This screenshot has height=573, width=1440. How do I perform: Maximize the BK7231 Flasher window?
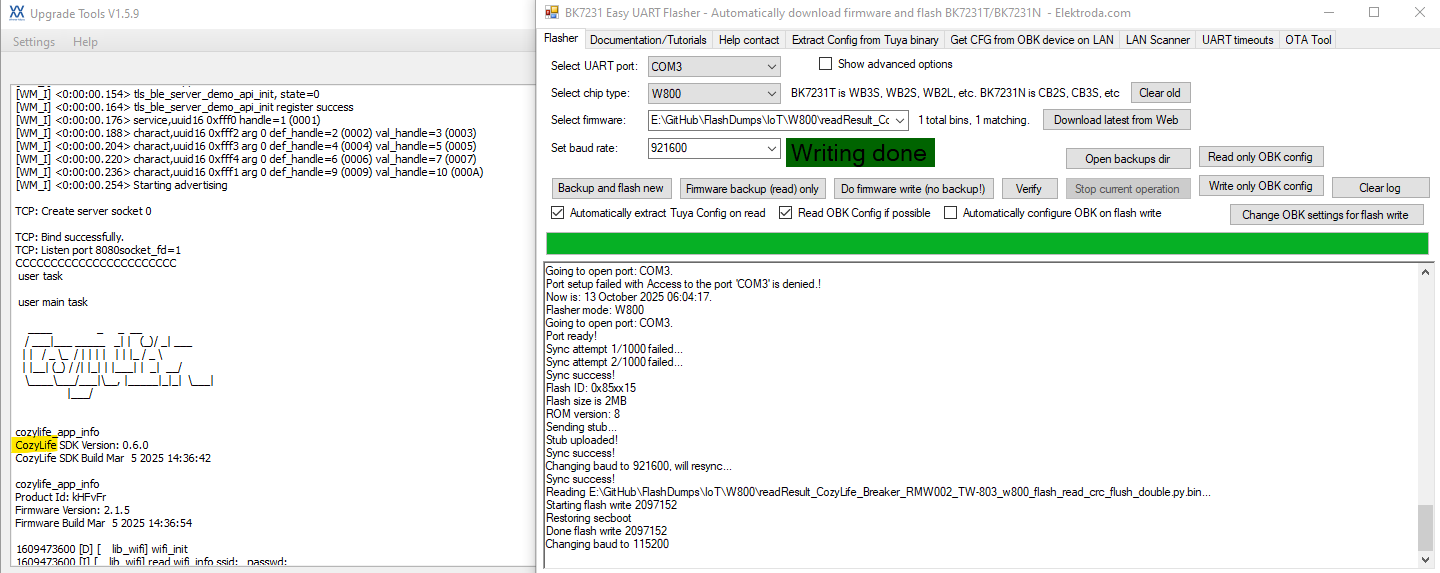1374,13
